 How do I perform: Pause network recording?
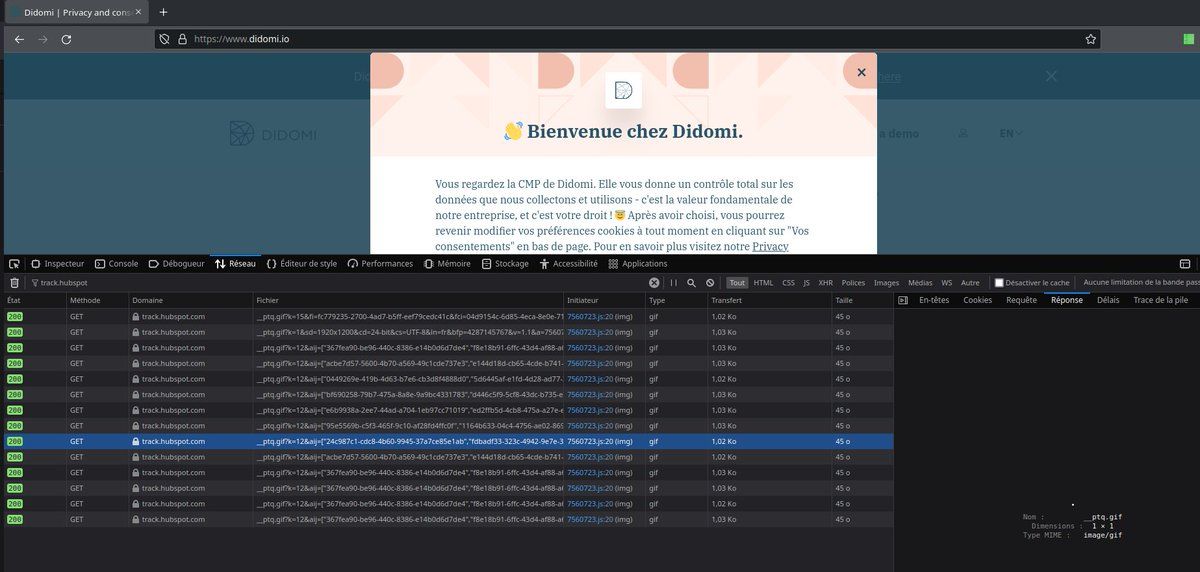coord(674,283)
